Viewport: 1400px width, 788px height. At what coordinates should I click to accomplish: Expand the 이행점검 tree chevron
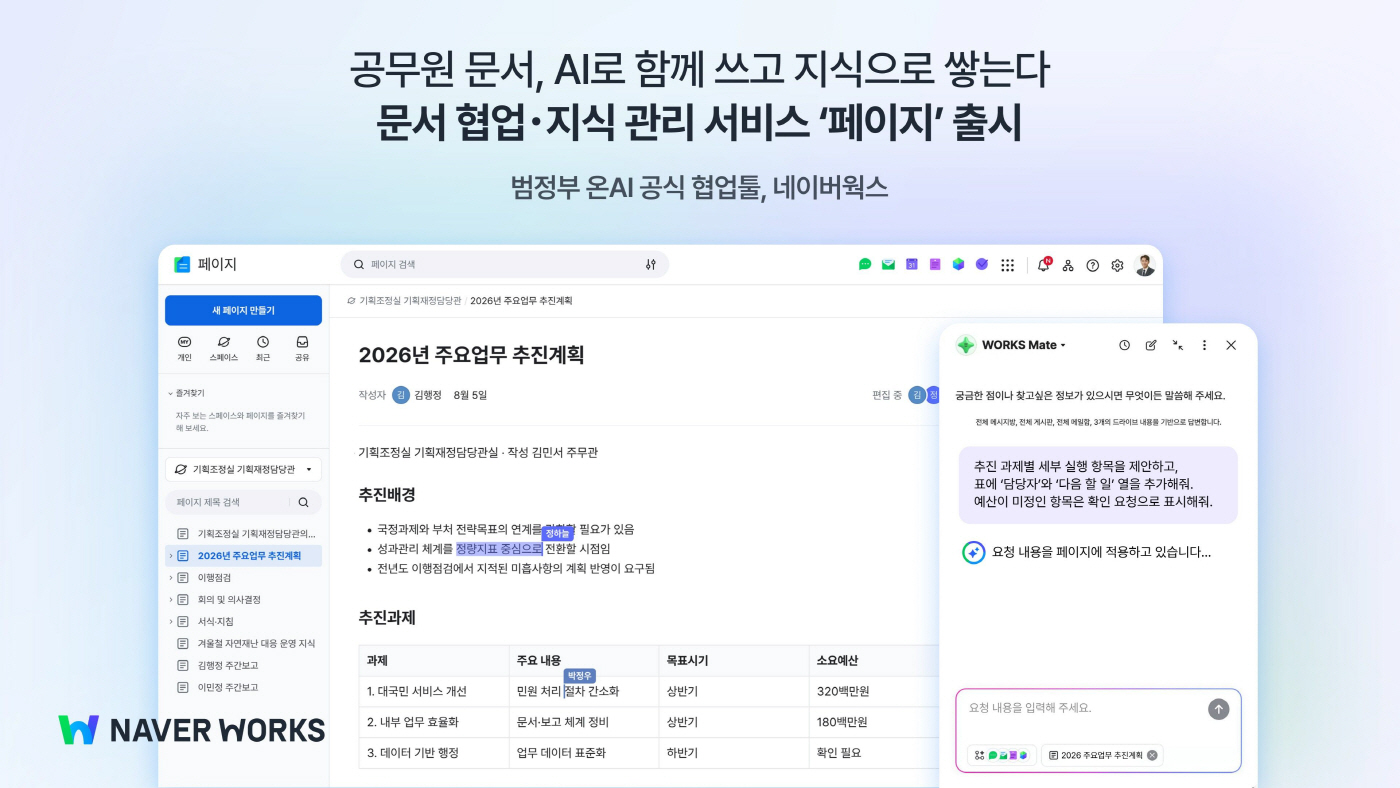point(171,578)
